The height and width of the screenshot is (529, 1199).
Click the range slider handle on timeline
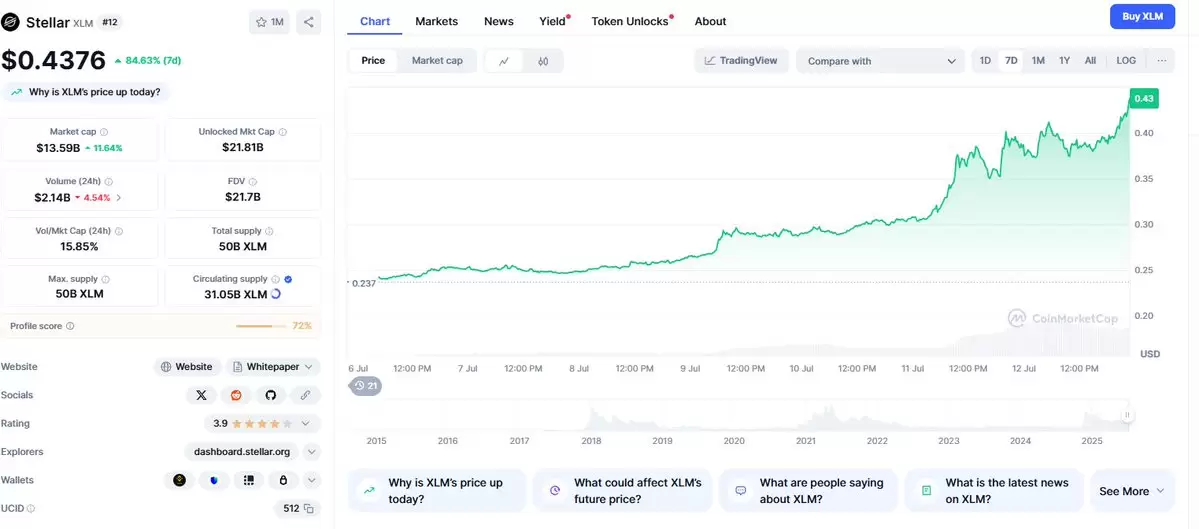point(1127,415)
